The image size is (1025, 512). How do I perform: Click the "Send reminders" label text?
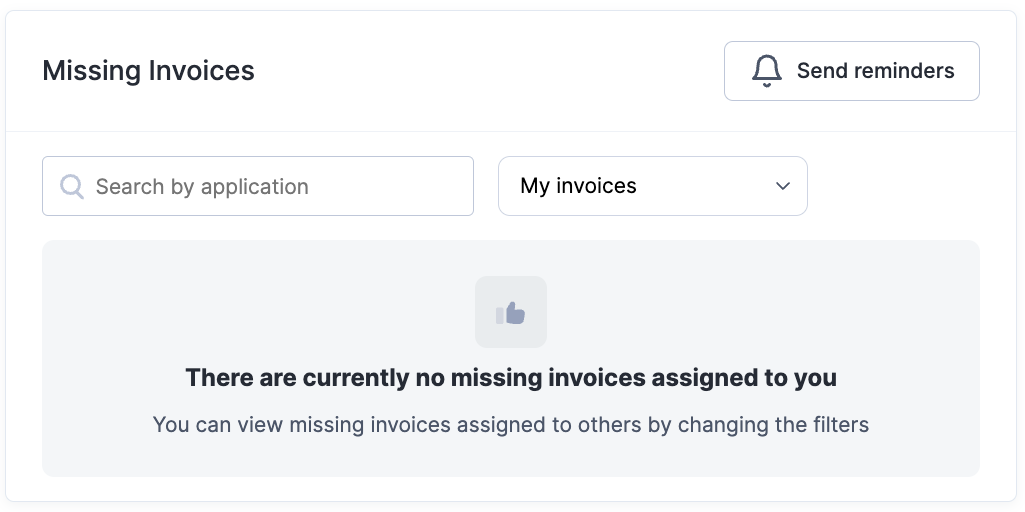[875, 71]
